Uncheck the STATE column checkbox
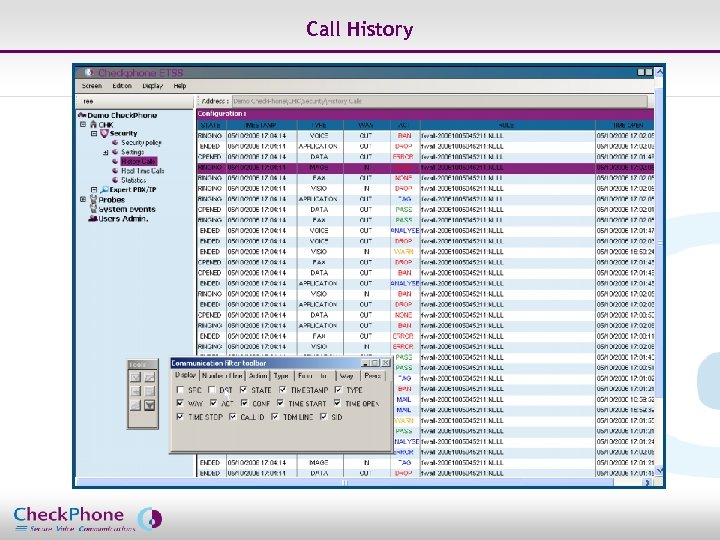The width and height of the screenshot is (720, 540). click(244, 390)
